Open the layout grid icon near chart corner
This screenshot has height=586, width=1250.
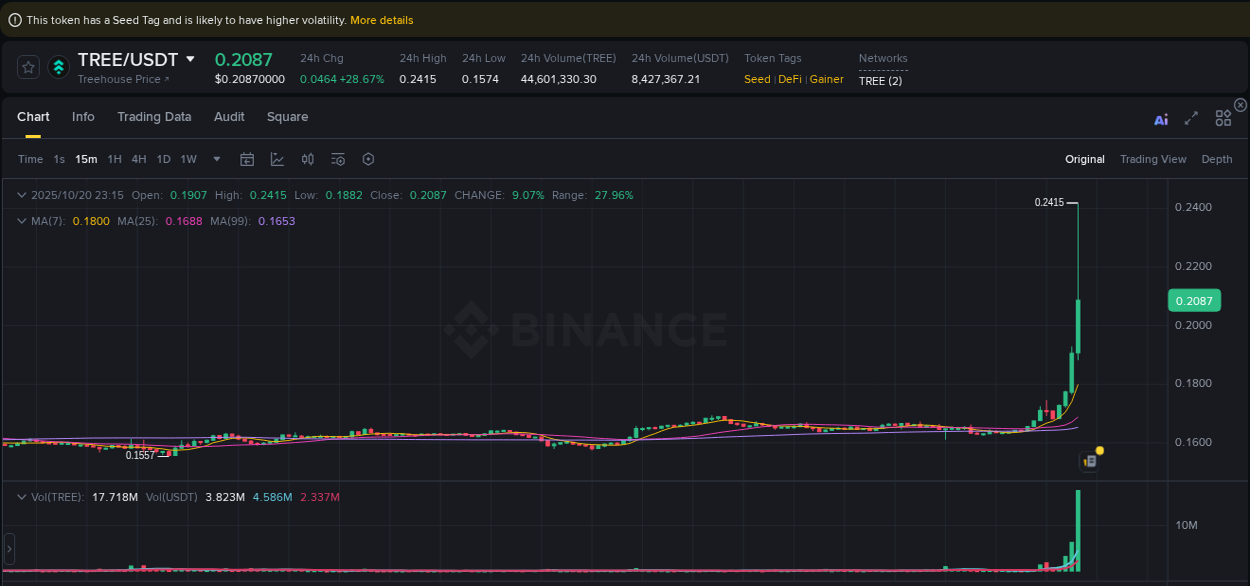click(x=1223, y=118)
